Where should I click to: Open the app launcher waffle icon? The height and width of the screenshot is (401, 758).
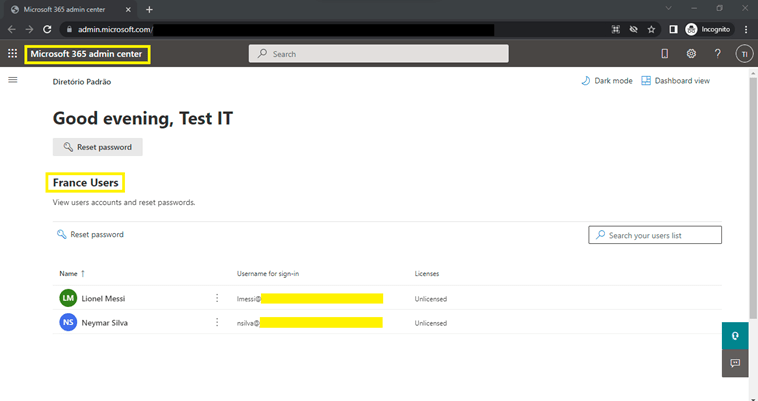pos(12,54)
